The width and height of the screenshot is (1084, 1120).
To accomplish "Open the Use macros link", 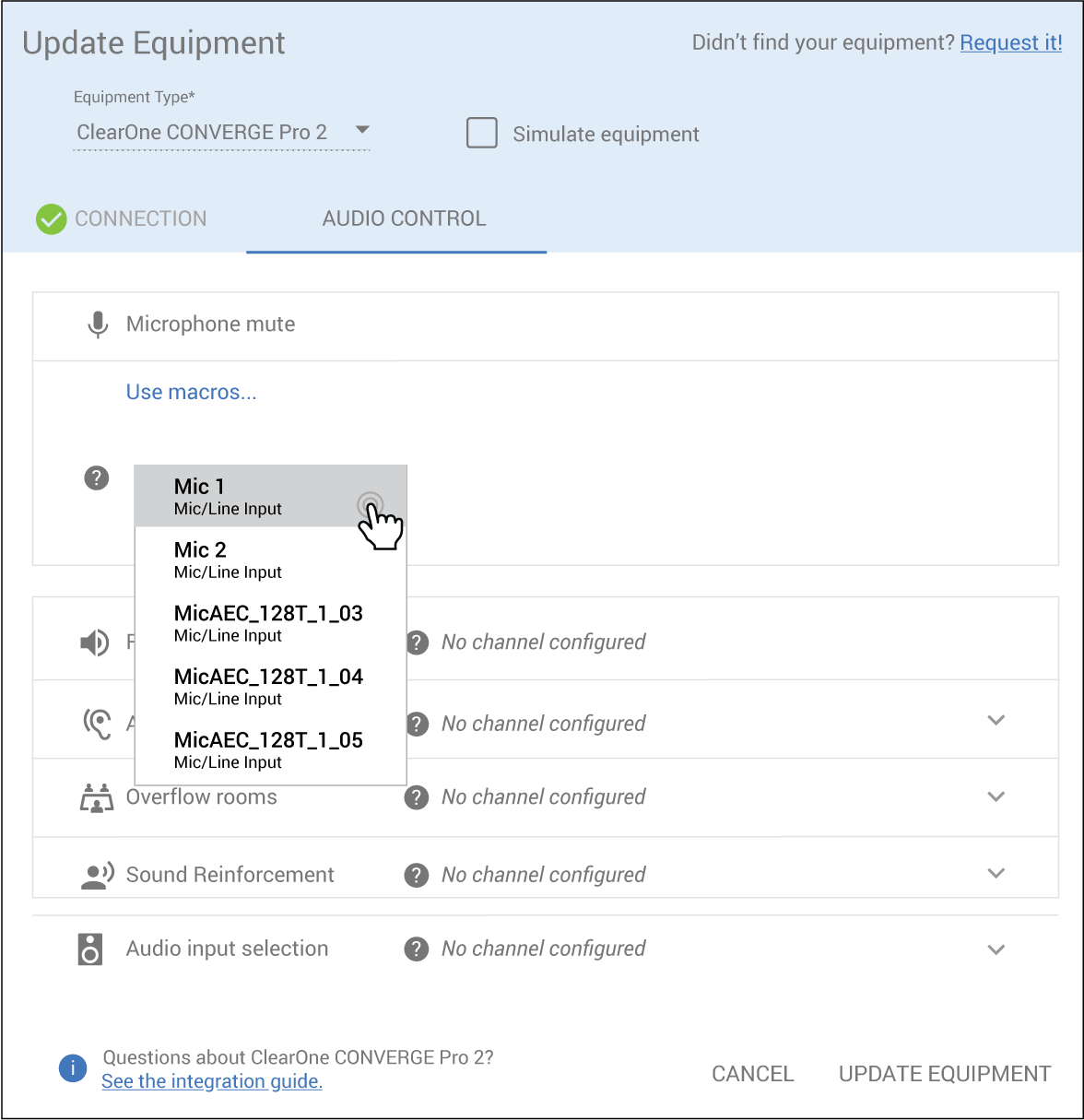I will 191,393.
